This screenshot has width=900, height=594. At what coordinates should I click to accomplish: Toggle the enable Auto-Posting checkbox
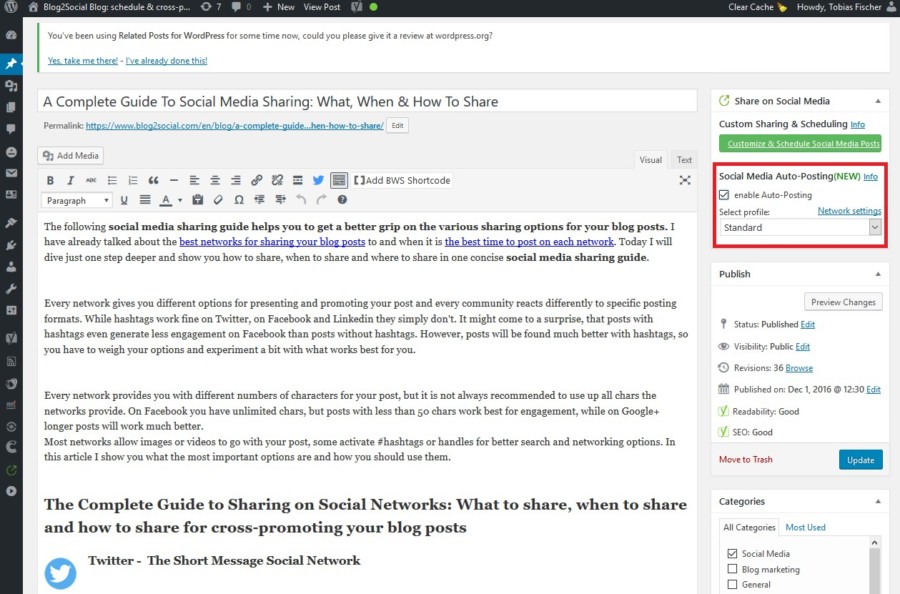coord(724,195)
